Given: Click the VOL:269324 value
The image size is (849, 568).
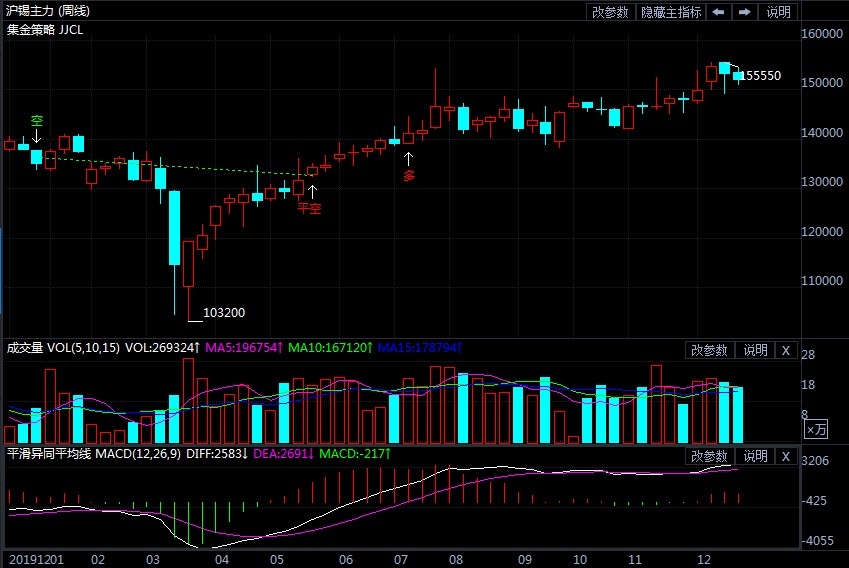Looking at the screenshot, I should point(162,348).
